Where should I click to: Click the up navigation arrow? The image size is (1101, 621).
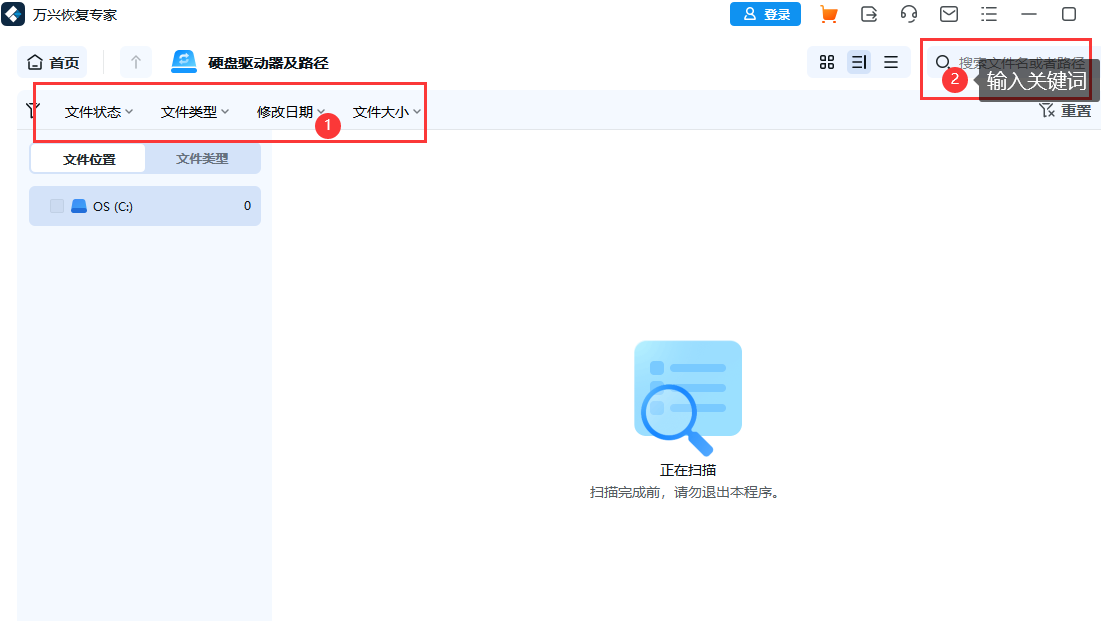(135, 62)
